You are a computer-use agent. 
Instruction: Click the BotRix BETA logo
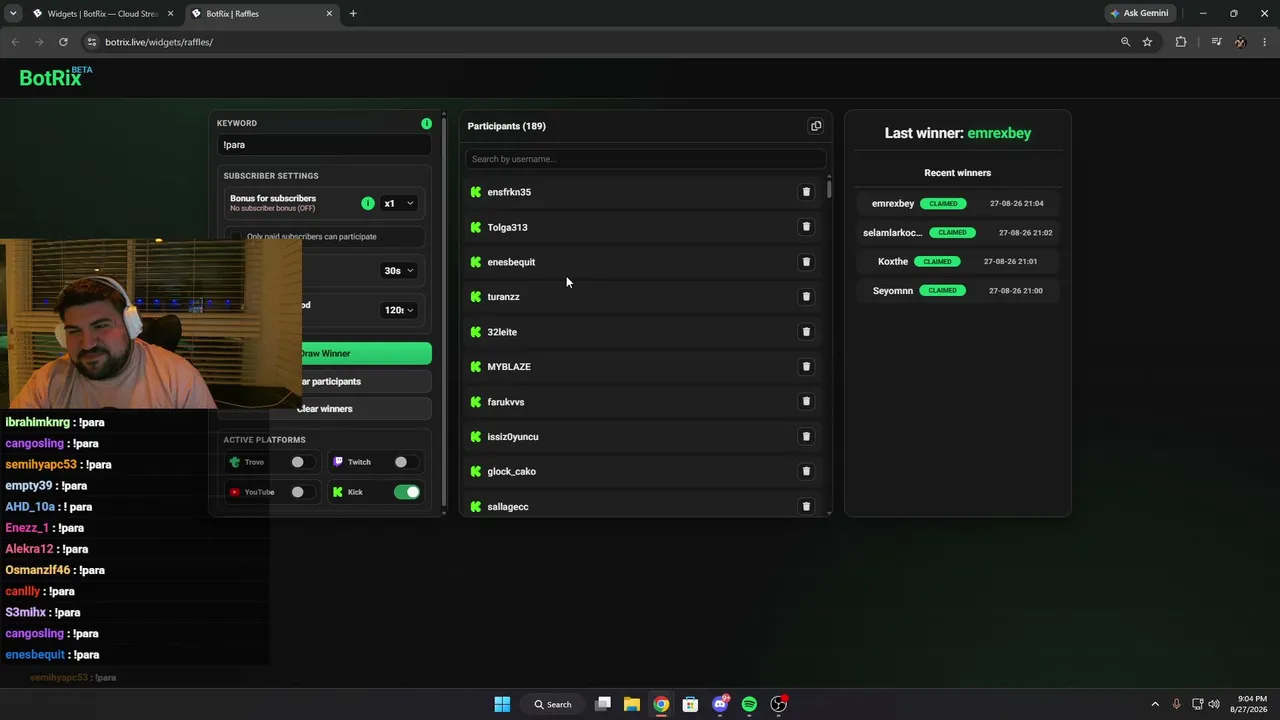tap(56, 77)
